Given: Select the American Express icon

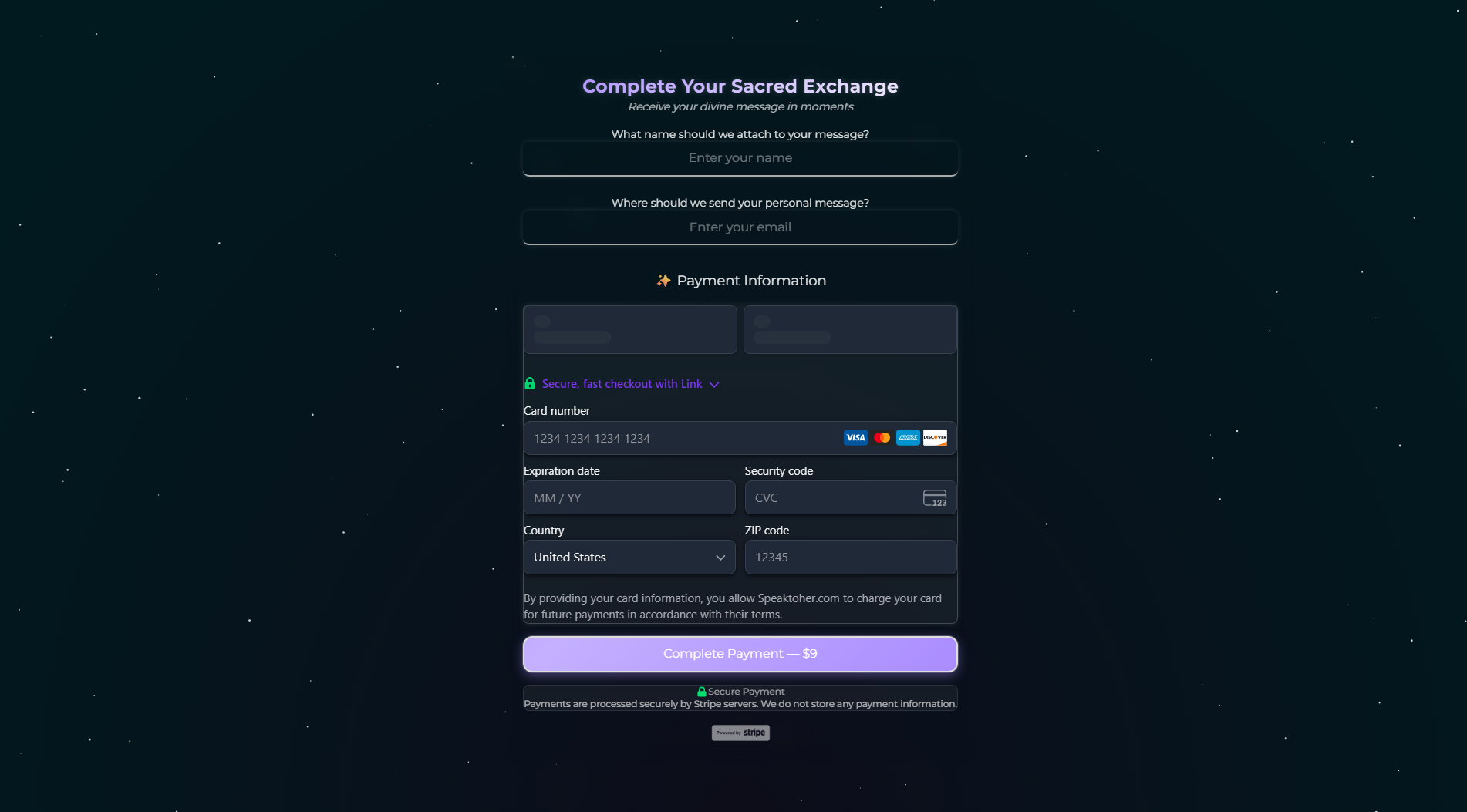Looking at the screenshot, I should pyautogui.click(x=908, y=437).
